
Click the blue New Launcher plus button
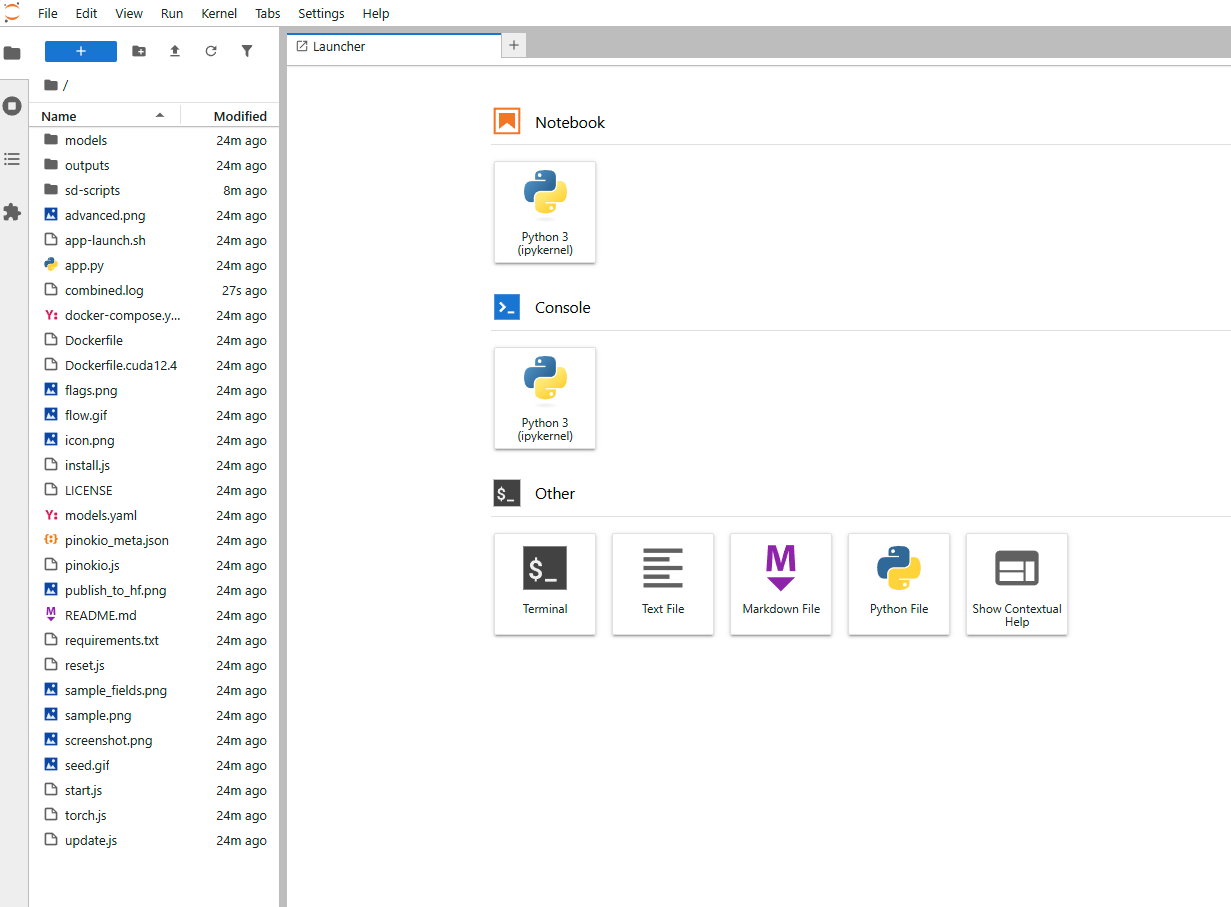click(x=81, y=51)
